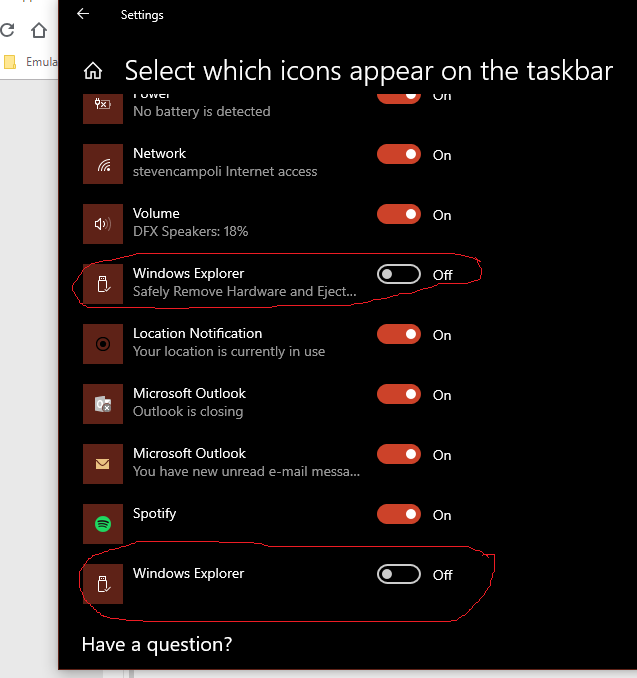
Task: Click 'Select which icons appear on the taskbar' heading
Action: tap(369, 71)
